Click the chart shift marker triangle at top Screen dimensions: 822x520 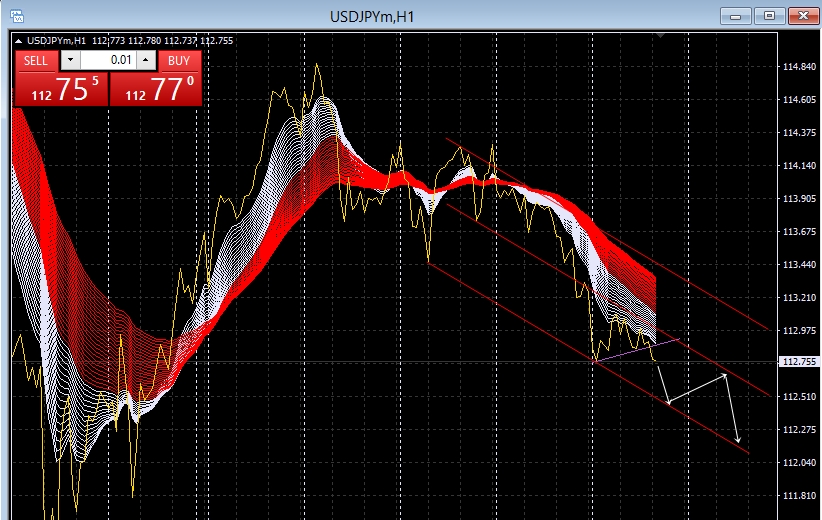(661, 36)
